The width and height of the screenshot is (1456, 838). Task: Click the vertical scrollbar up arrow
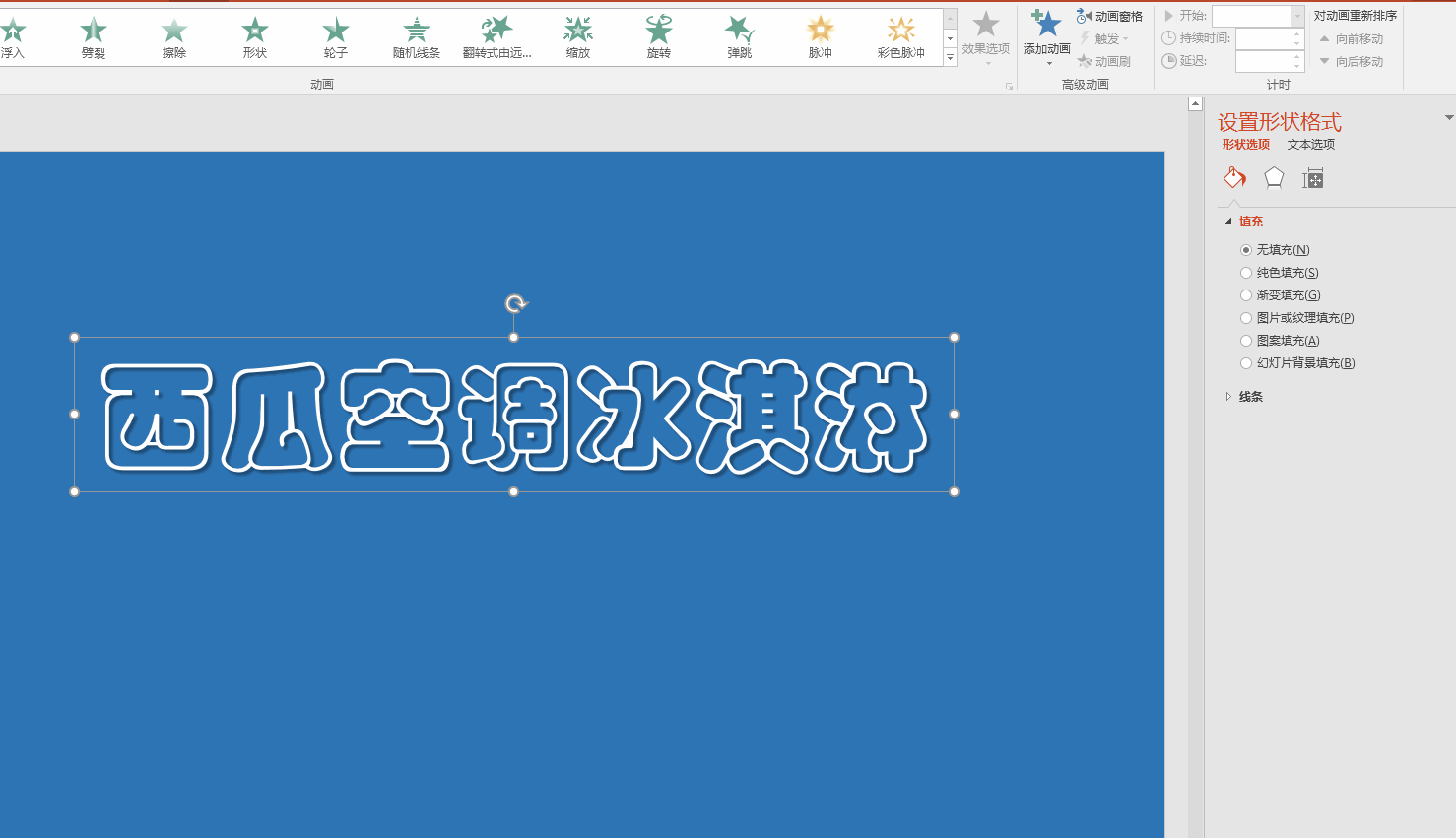1195,103
